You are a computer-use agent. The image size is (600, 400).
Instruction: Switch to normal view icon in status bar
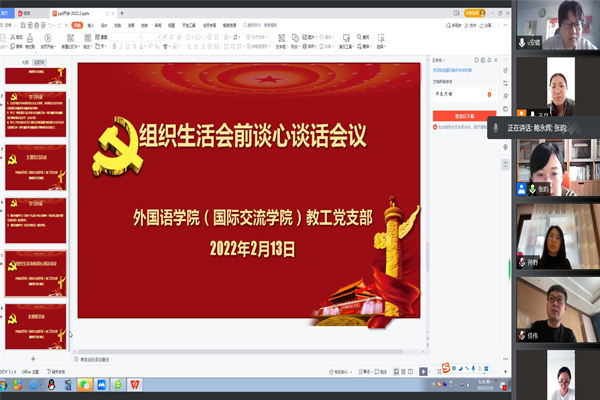tap(396, 372)
